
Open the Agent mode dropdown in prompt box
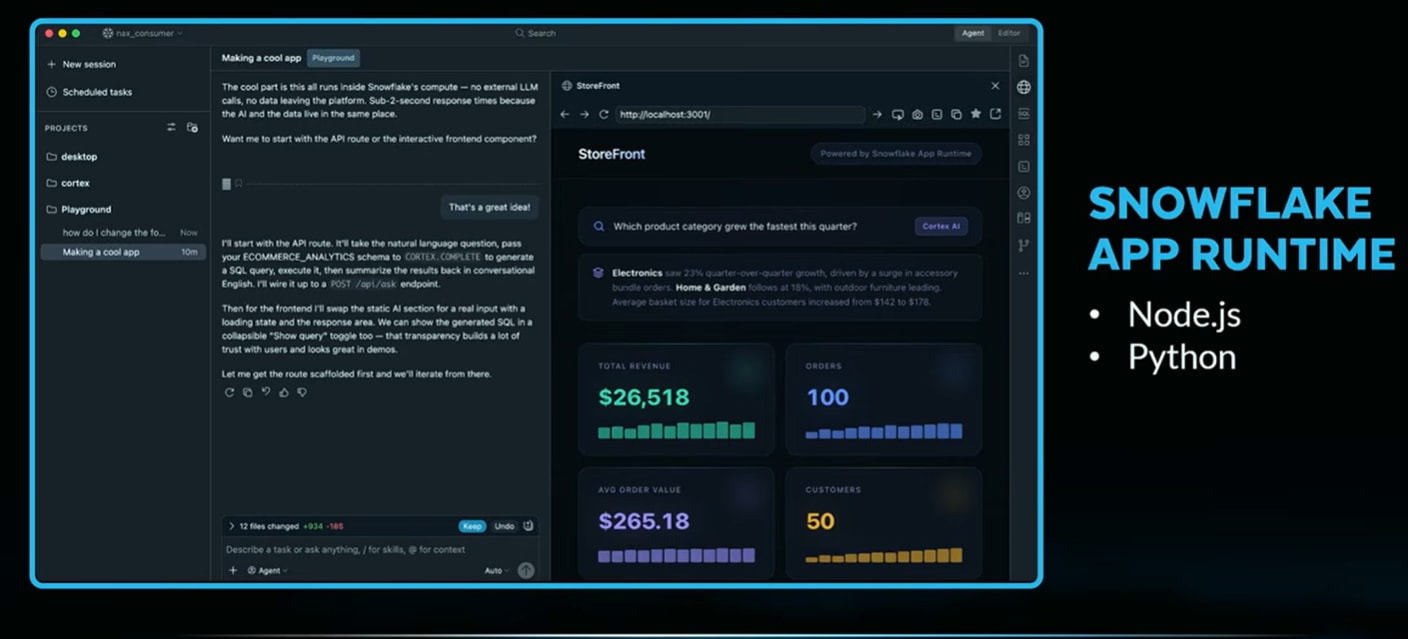(x=267, y=570)
